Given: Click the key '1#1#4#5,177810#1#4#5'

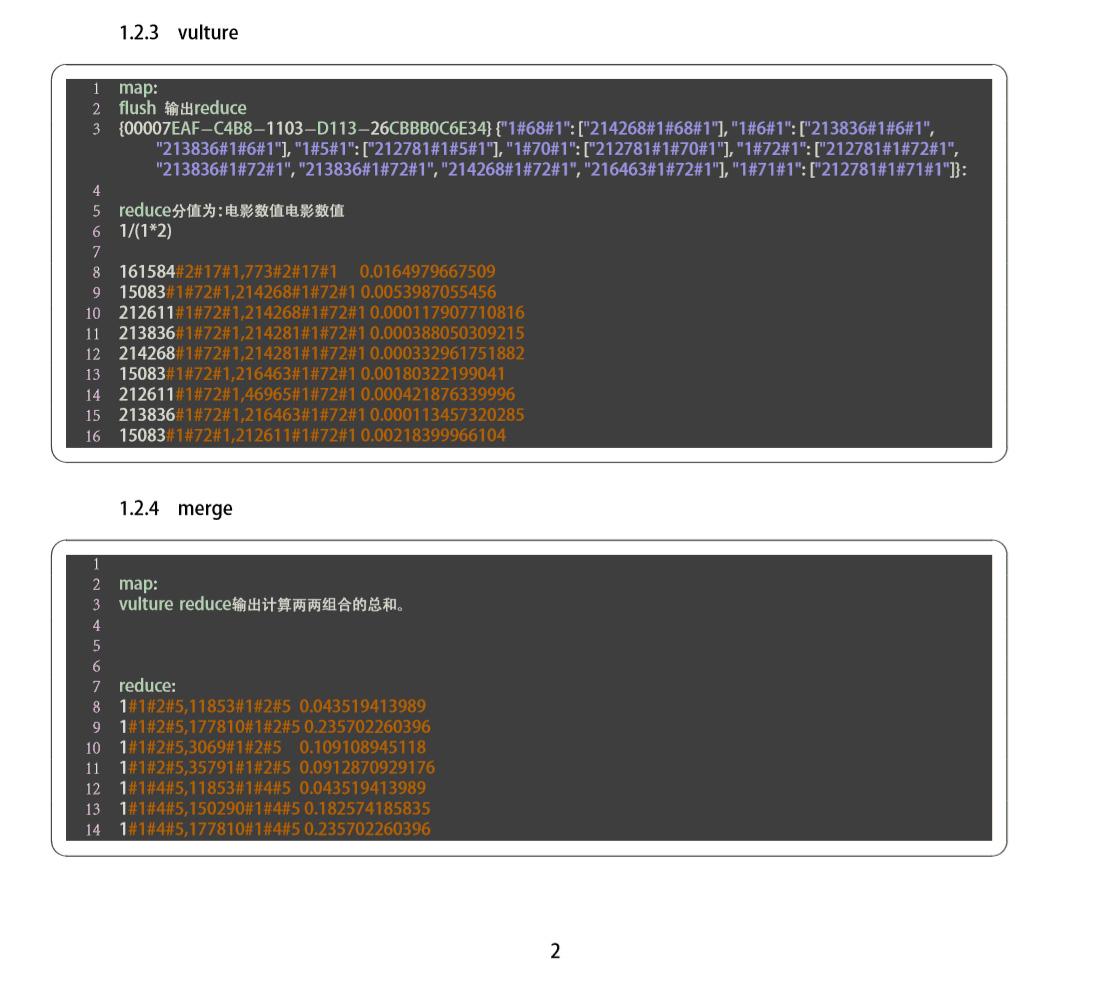Looking at the screenshot, I should pyautogui.click(x=209, y=829).
